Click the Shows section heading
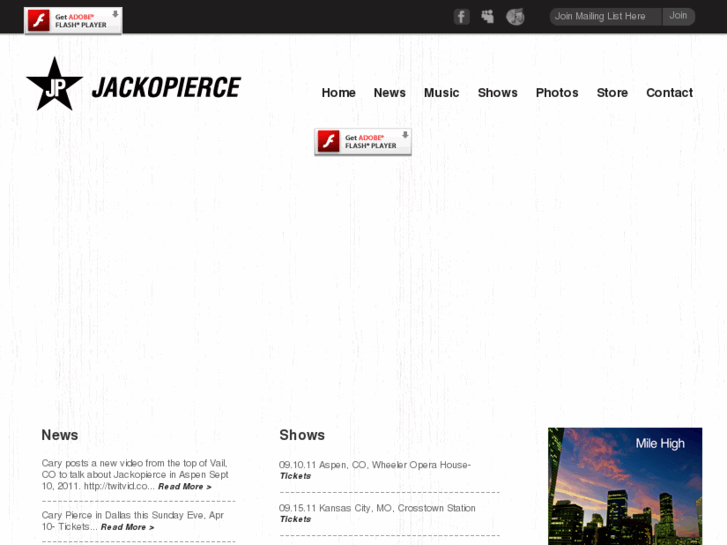 (302, 435)
